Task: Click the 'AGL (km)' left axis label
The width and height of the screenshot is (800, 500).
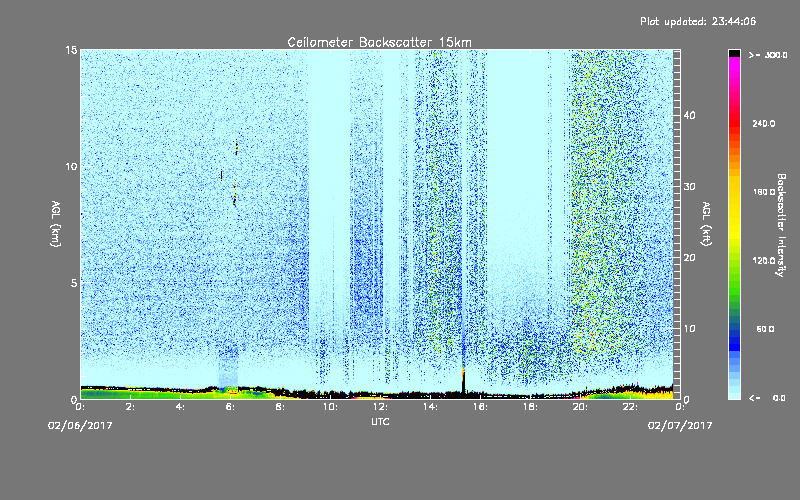Action: [56, 224]
